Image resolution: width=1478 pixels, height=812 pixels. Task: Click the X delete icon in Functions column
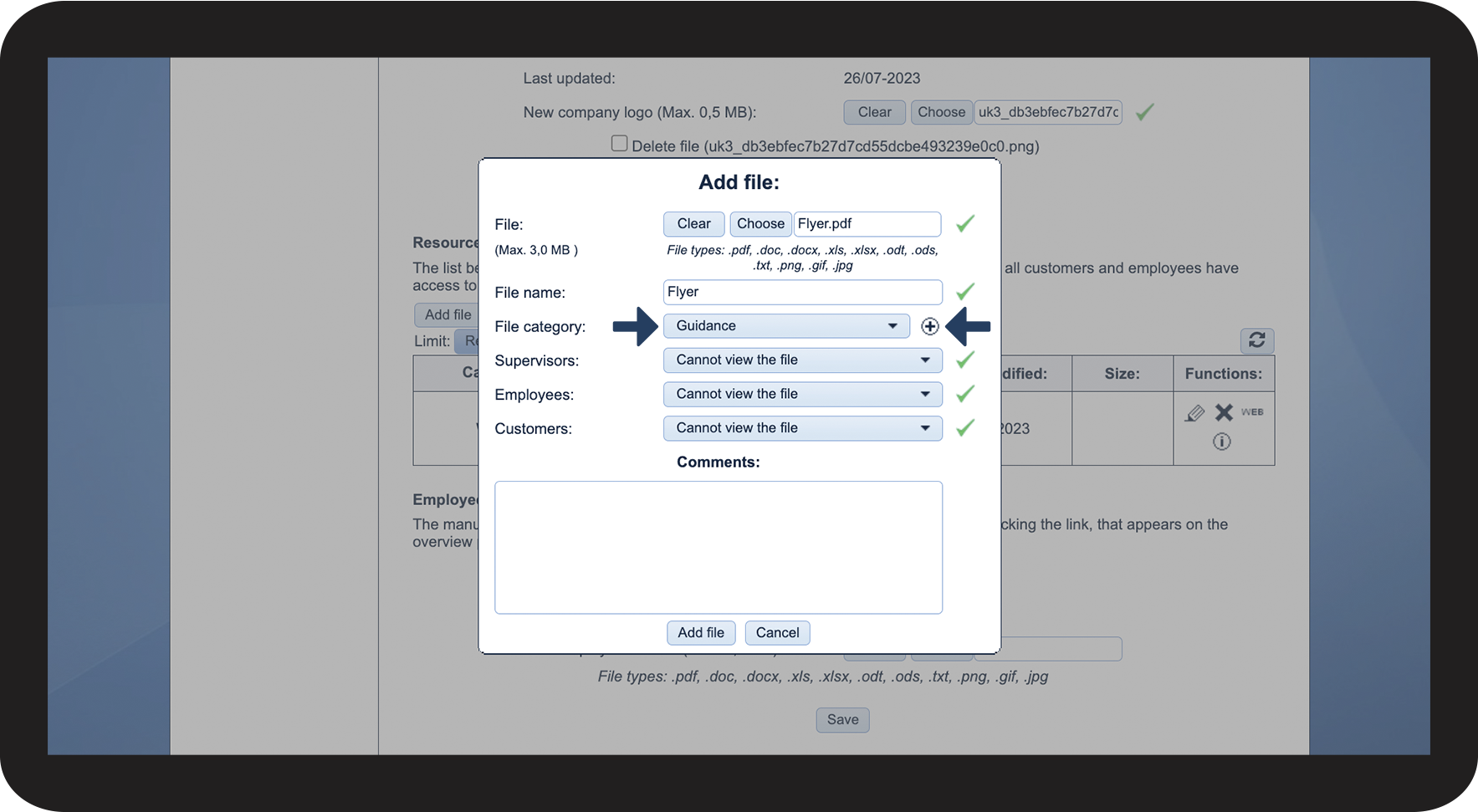(1224, 412)
